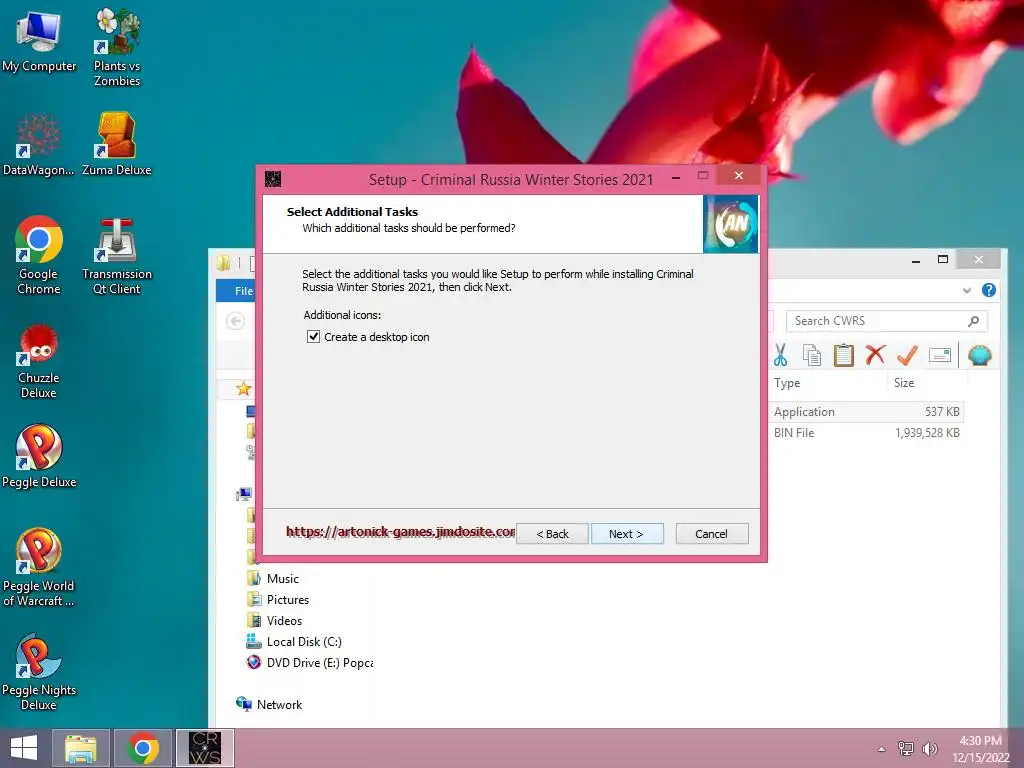Image resolution: width=1024 pixels, height=768 pixels.
Task: Sort by the Size column header
Action: coord(904,383)
